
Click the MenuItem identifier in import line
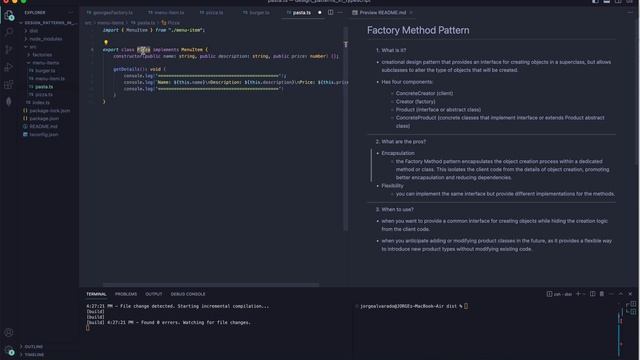[x=137, y=30]
